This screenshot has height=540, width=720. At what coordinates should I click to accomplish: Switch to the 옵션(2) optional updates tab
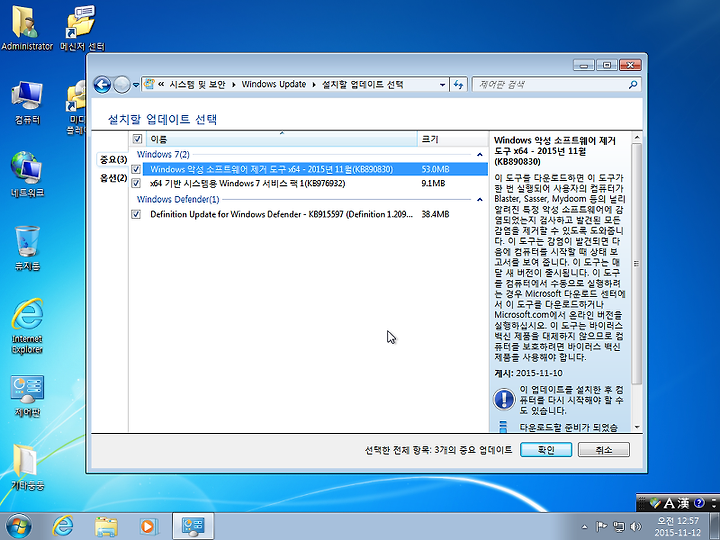tap(113, 178)
